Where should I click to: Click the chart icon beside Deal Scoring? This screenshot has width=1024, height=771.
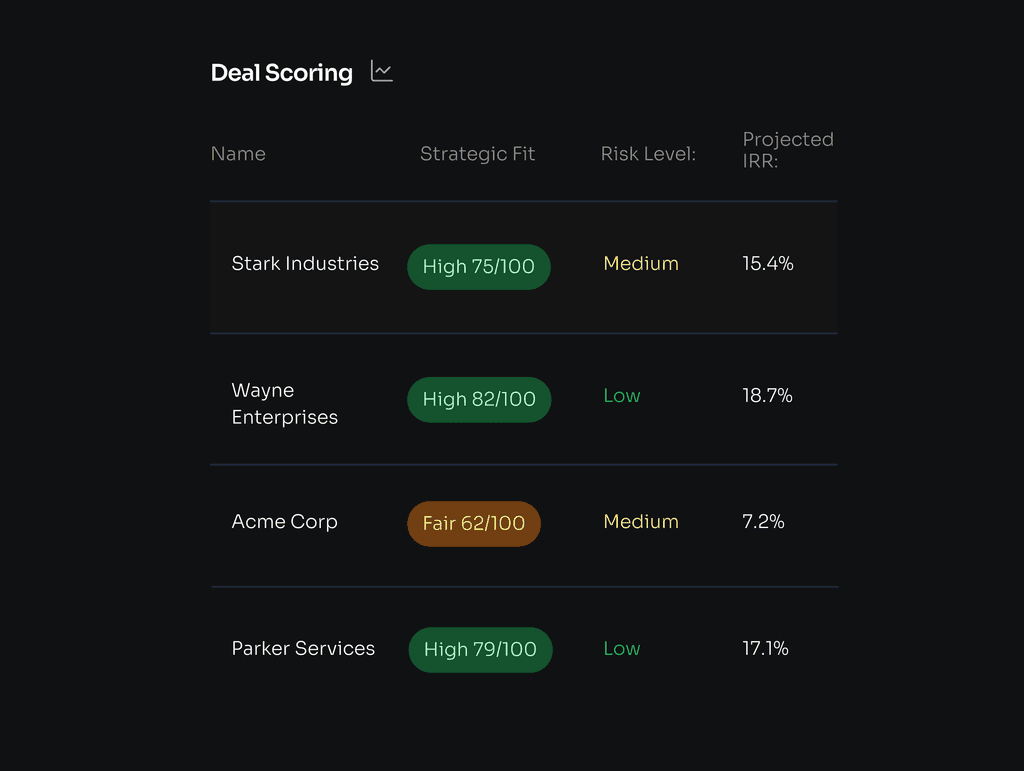coord(381,71)
